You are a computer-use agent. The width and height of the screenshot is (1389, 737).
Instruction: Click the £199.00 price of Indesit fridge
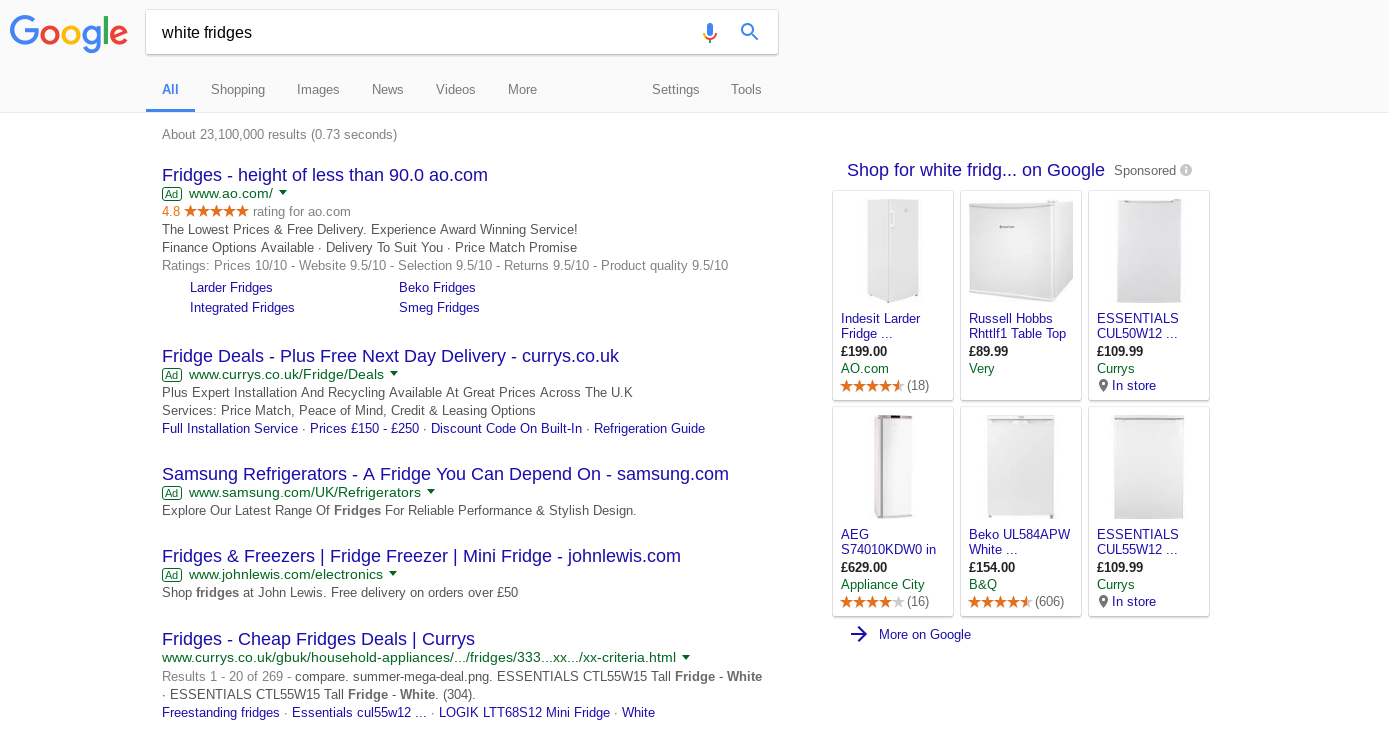pos(864,351)
